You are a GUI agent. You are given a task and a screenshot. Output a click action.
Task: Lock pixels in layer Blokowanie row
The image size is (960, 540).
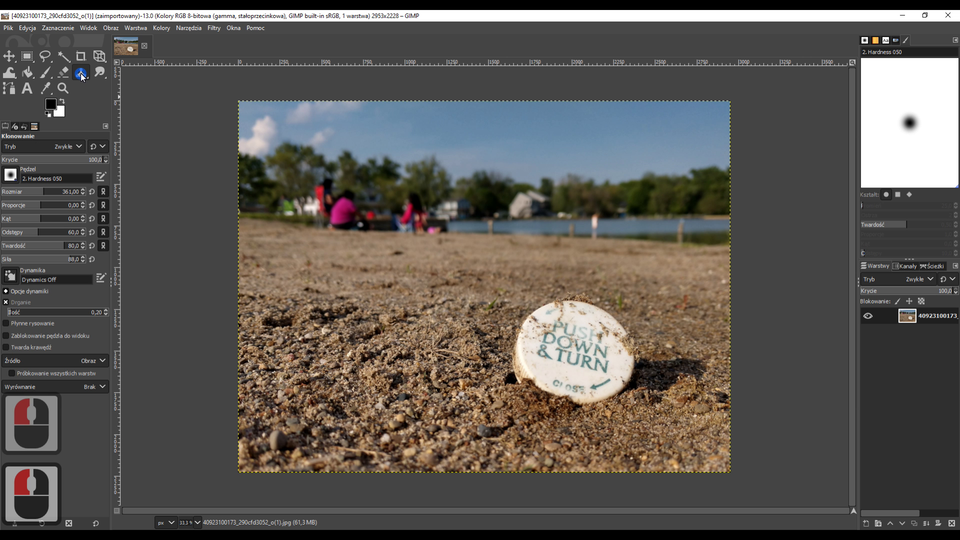[x=898, y=301]
